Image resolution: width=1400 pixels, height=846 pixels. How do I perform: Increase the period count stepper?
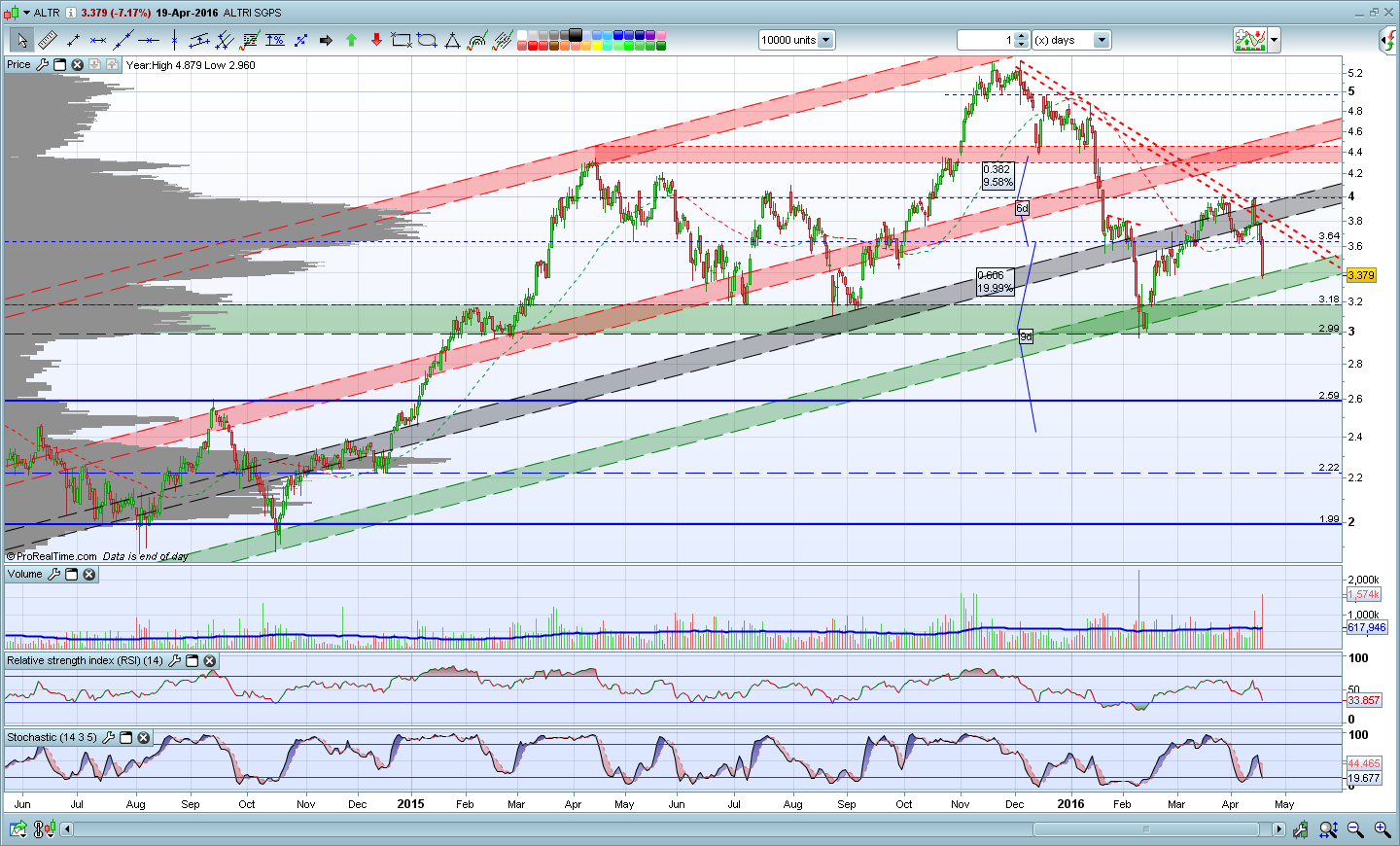(1021, 36)
